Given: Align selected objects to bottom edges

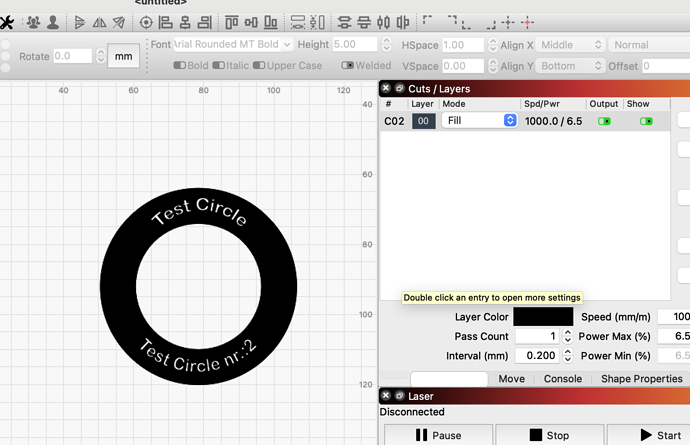Looking at the screenshot, I should pos(271,22).
